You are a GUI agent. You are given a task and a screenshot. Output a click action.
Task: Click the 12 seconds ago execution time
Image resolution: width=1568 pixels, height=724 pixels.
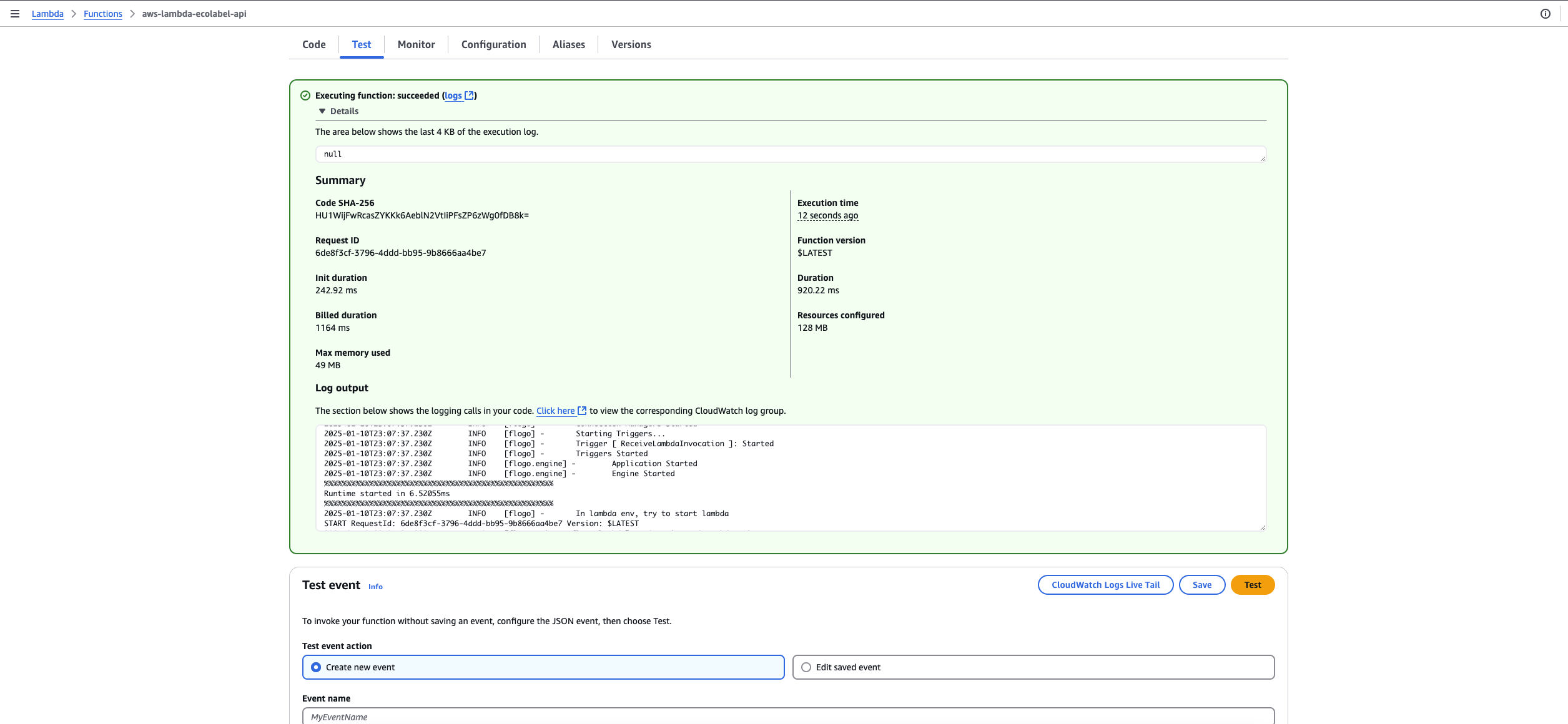click(x=827, y=215)
